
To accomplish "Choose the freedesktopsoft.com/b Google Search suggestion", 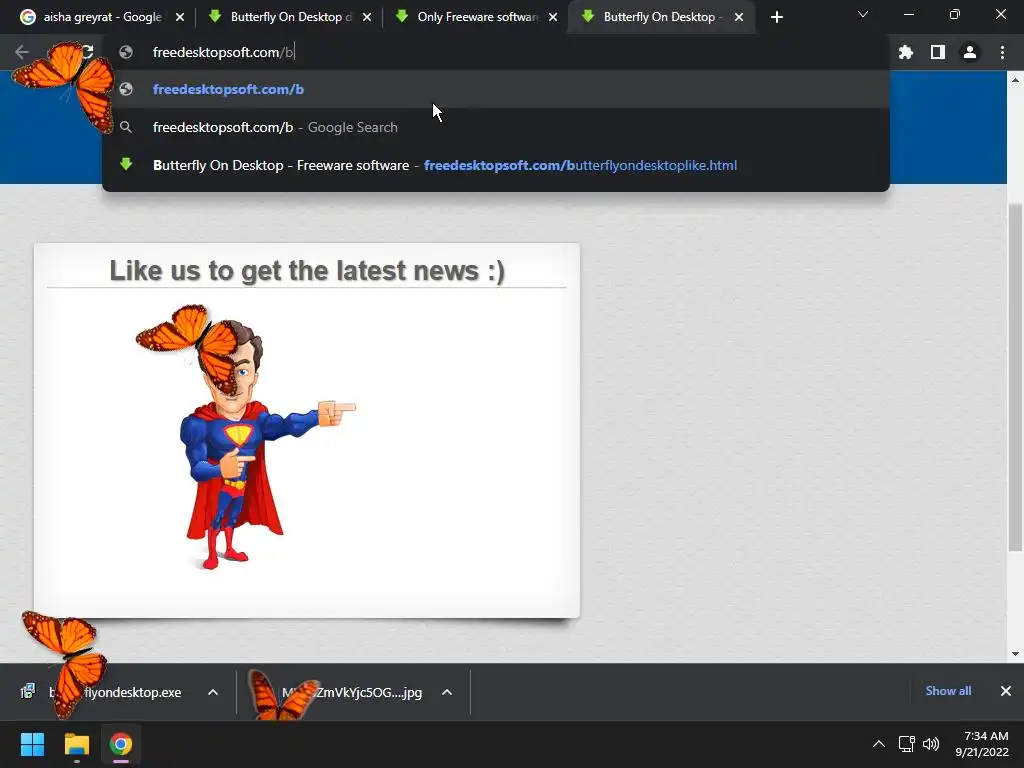I will pyautogui.click(x=496, y=127).
